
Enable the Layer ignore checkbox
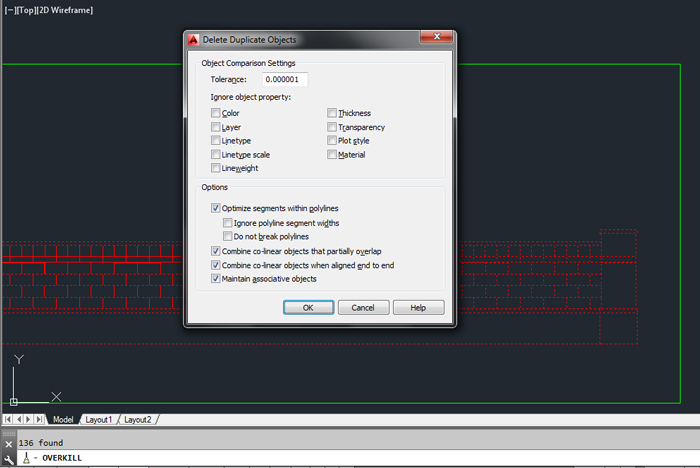tap(216, 127)
